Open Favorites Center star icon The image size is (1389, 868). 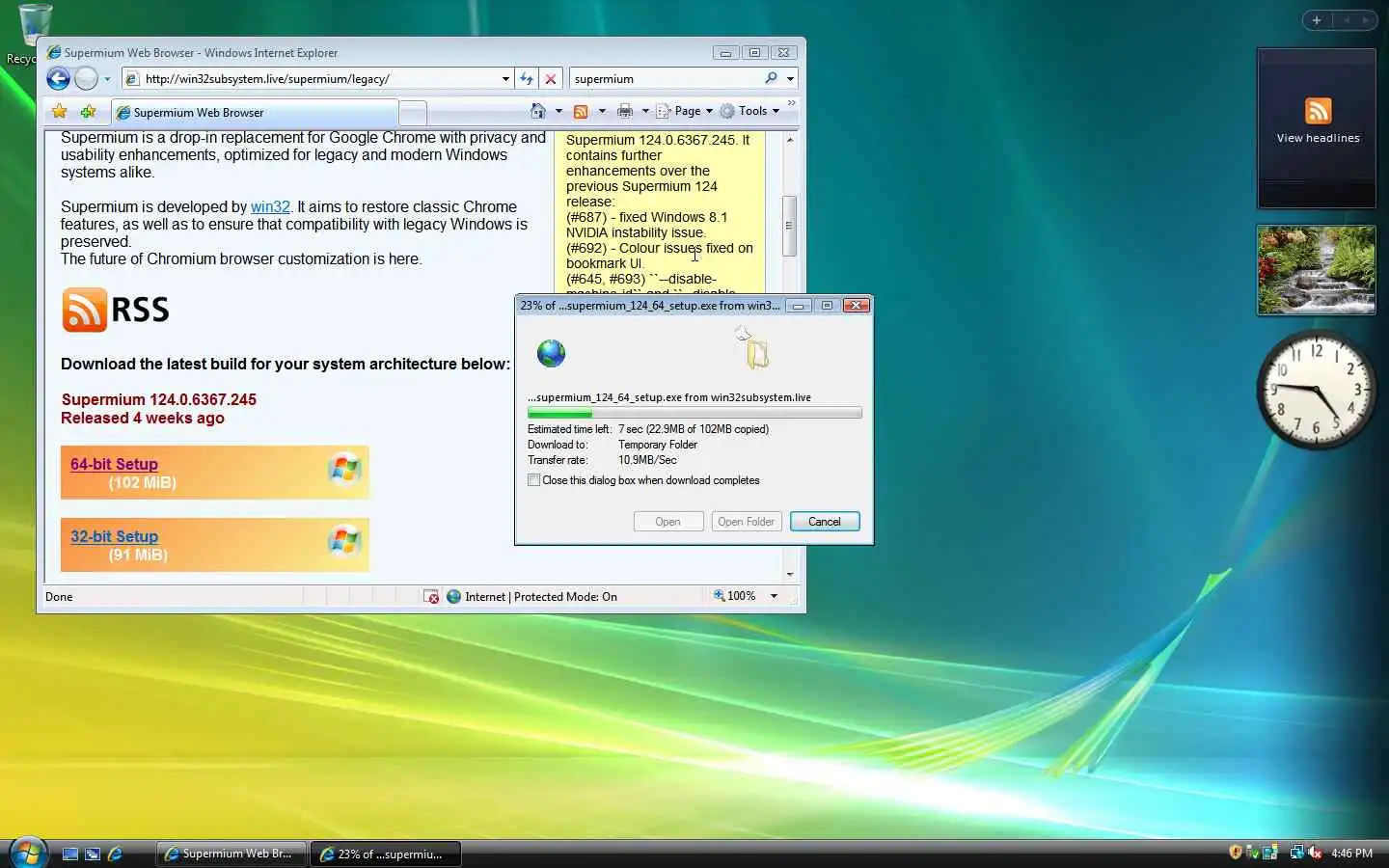pyautogui.click(x=60, y=112)
